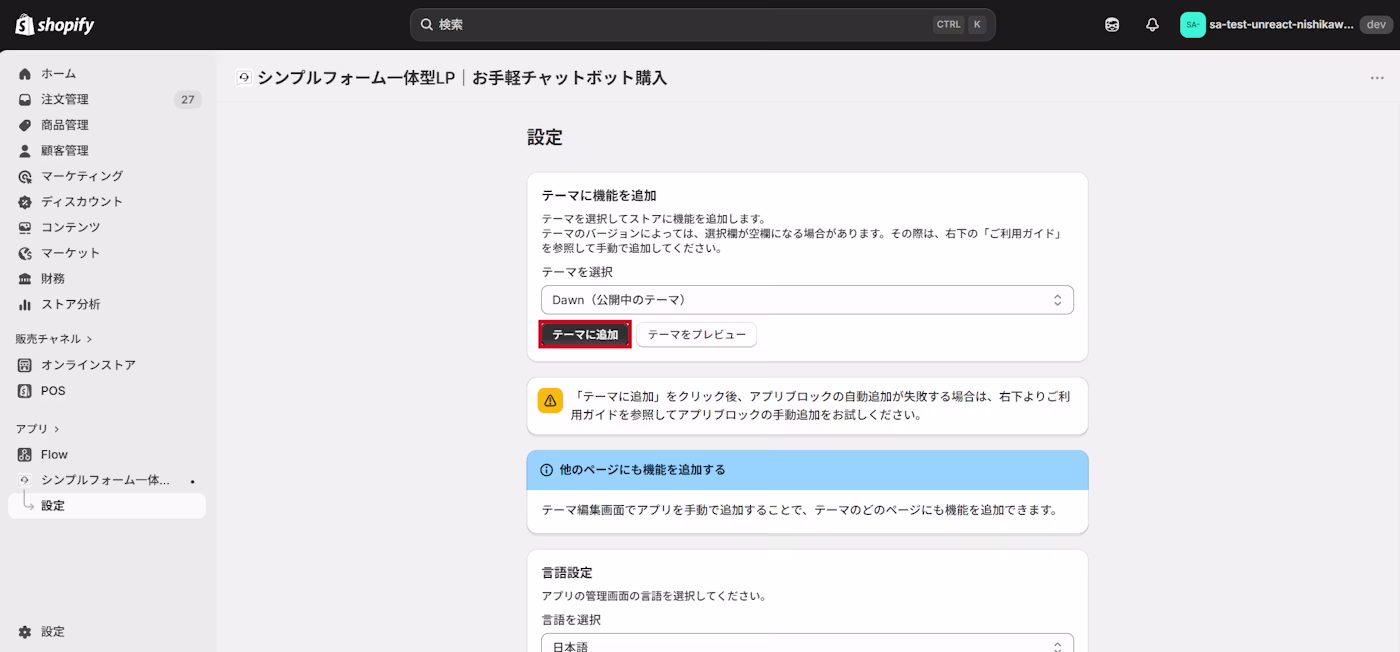Click the 言語設定 heading
Screen dimensions: 1400x652
[x=567, y=573]
